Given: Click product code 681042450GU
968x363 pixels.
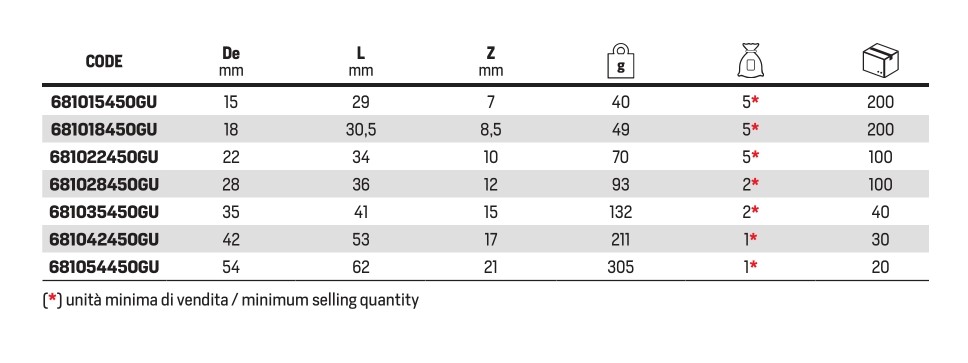Looking at the screenshot, I should (104, 240).
